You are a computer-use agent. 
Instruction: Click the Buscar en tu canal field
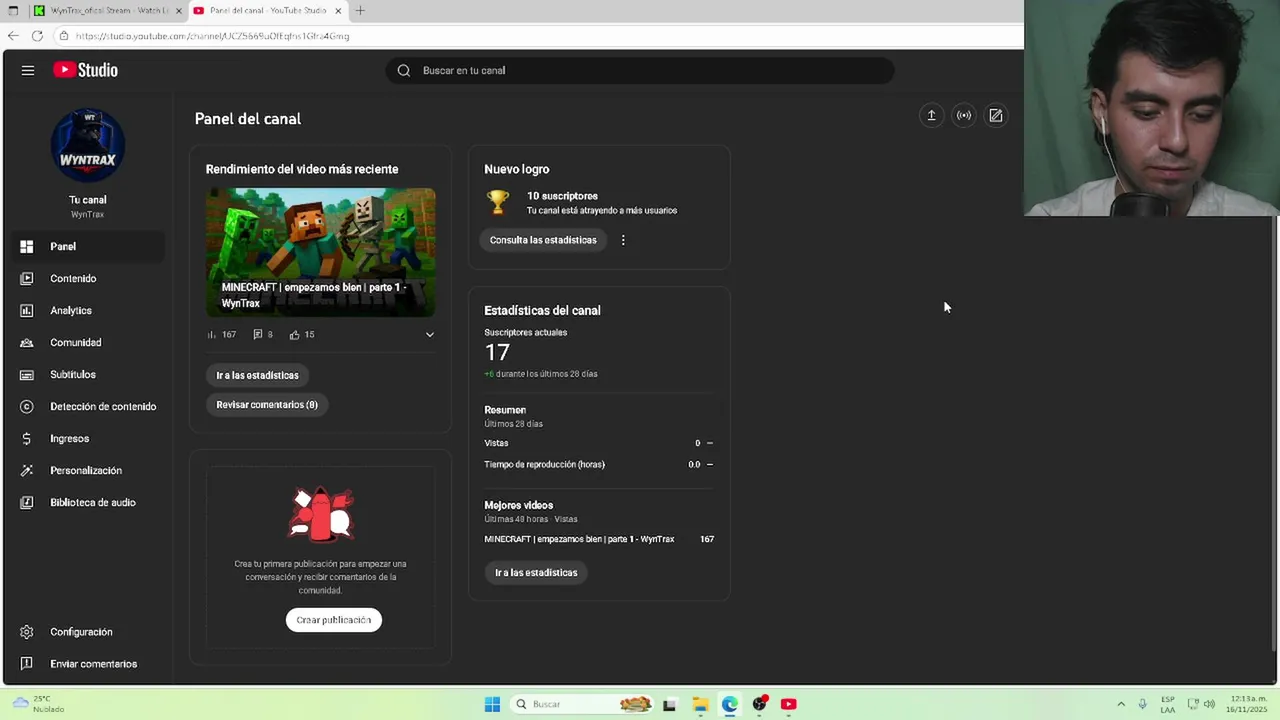click(x=640, y=70)
